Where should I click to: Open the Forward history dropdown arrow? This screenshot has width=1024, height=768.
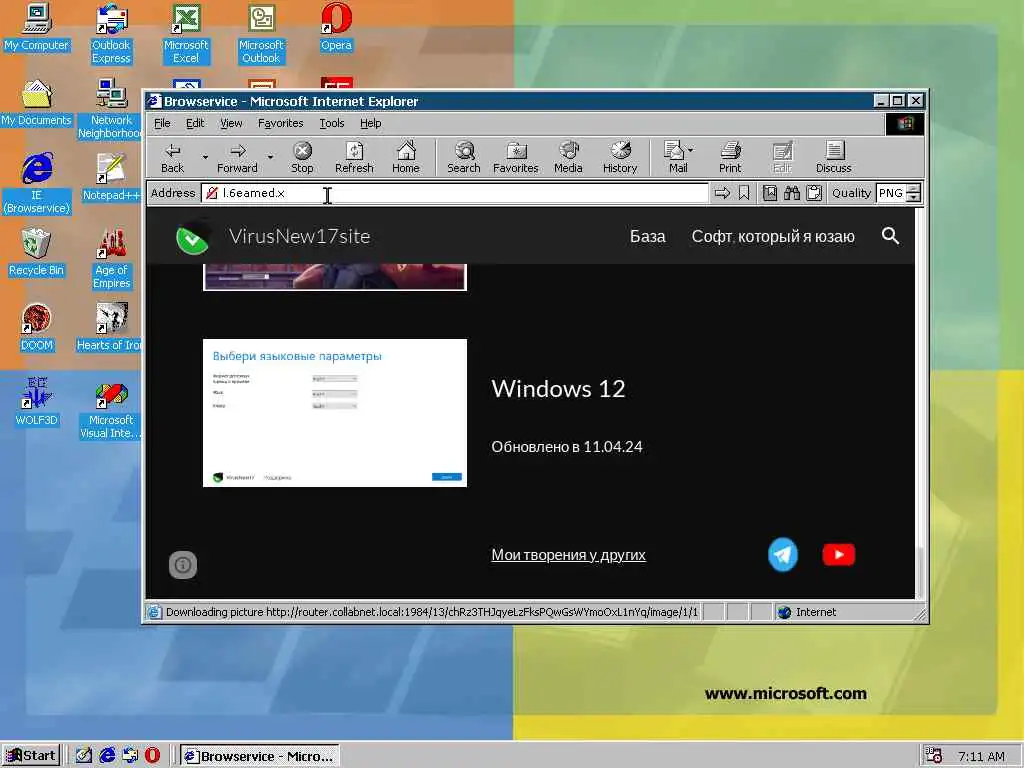coord(270,158)
